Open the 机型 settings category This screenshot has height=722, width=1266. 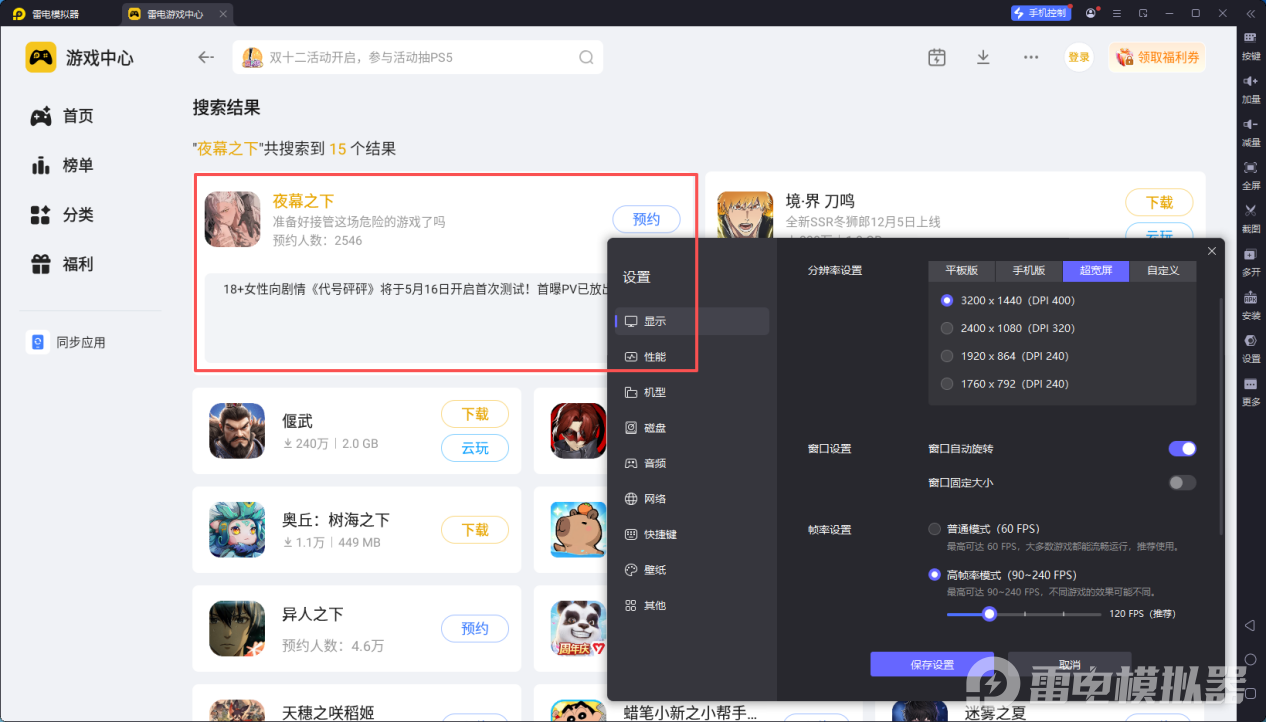(x=692, y=392)
